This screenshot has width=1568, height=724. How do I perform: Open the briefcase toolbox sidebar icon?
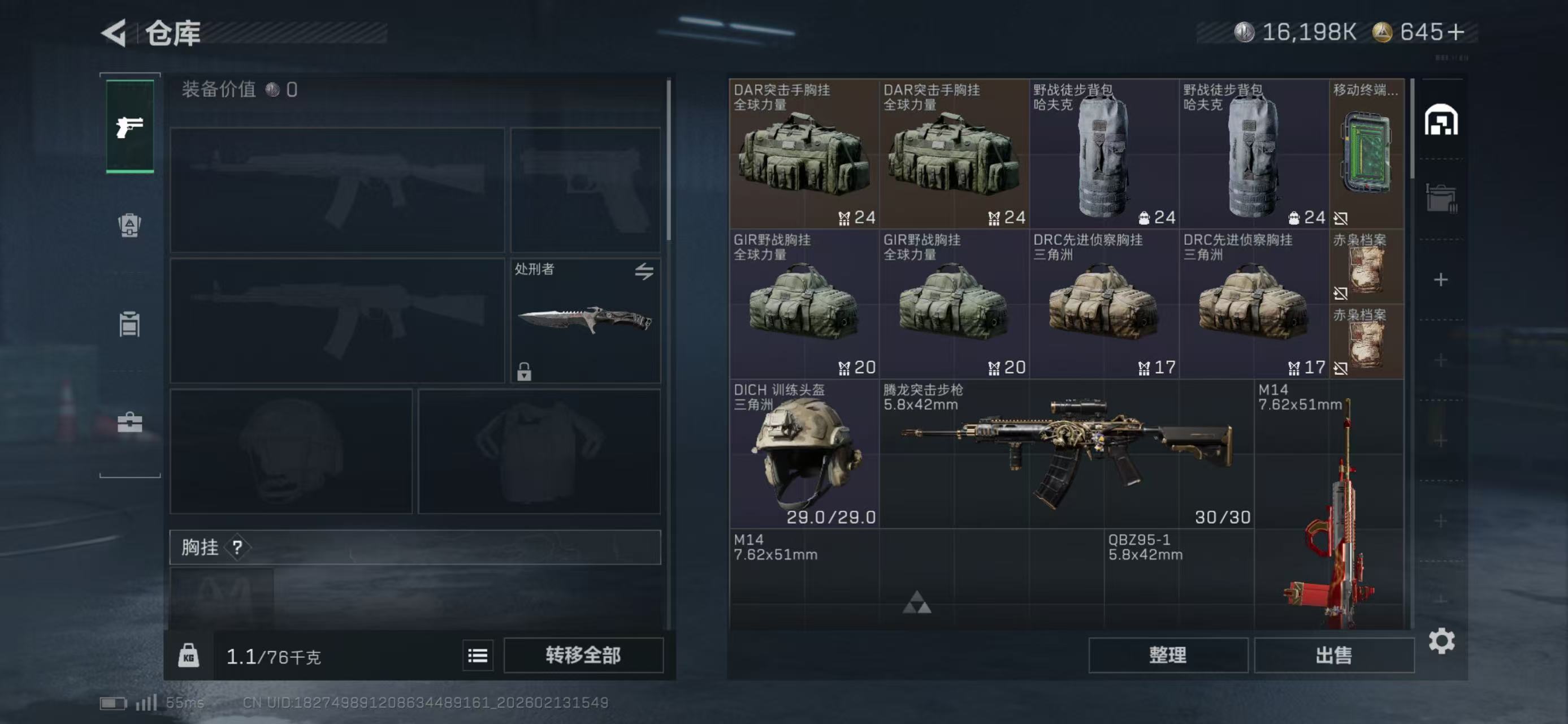click(x=129, y=422)
